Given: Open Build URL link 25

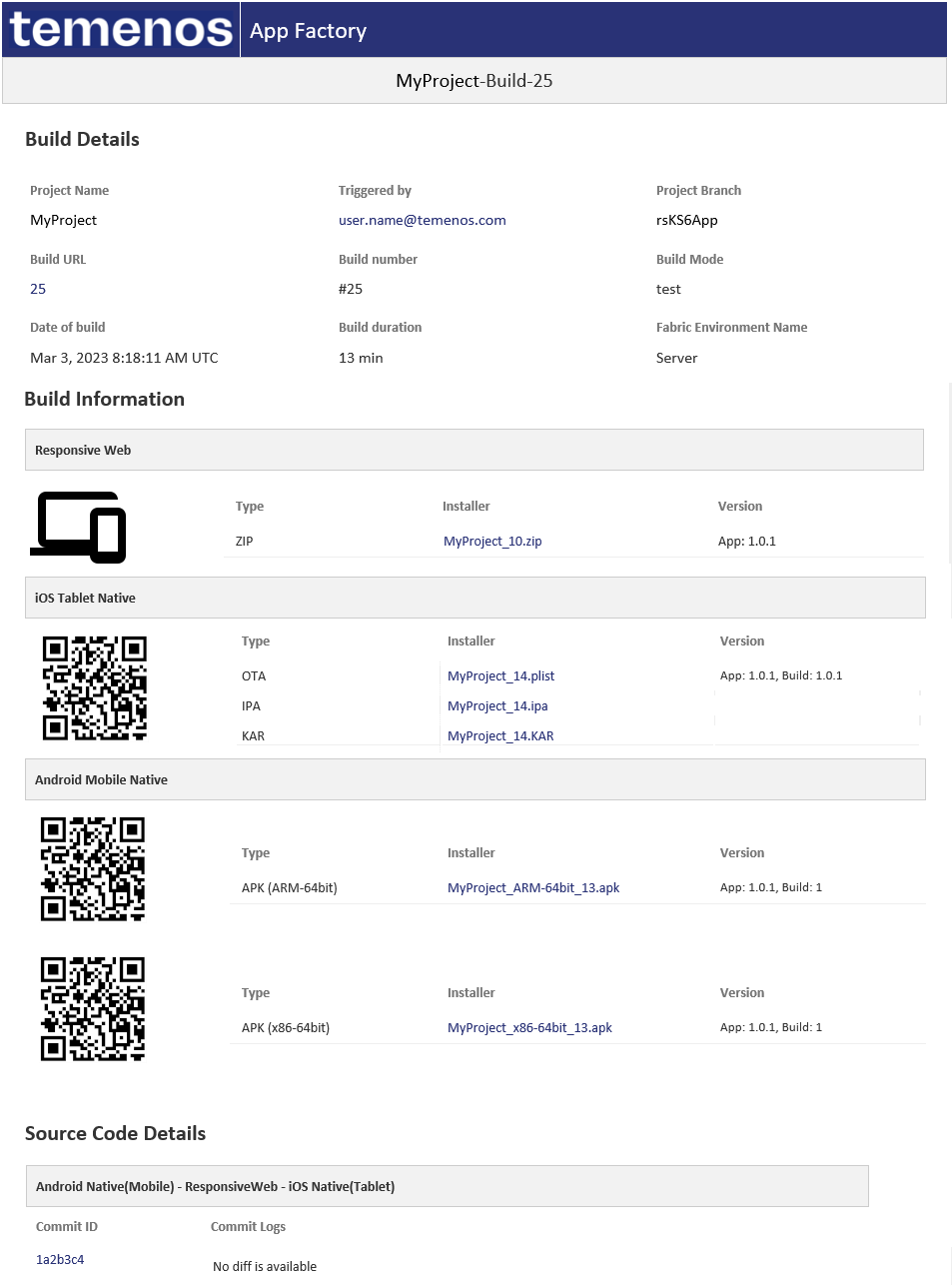Looking at the screenshot, I should (38, 289).
